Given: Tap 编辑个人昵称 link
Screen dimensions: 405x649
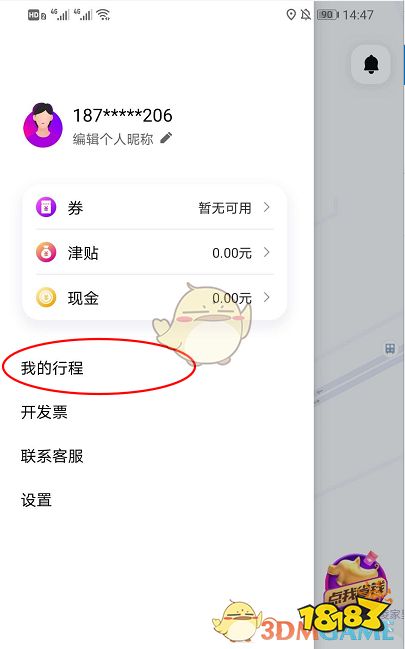Looking at the screenshot, I should (113, 139).
